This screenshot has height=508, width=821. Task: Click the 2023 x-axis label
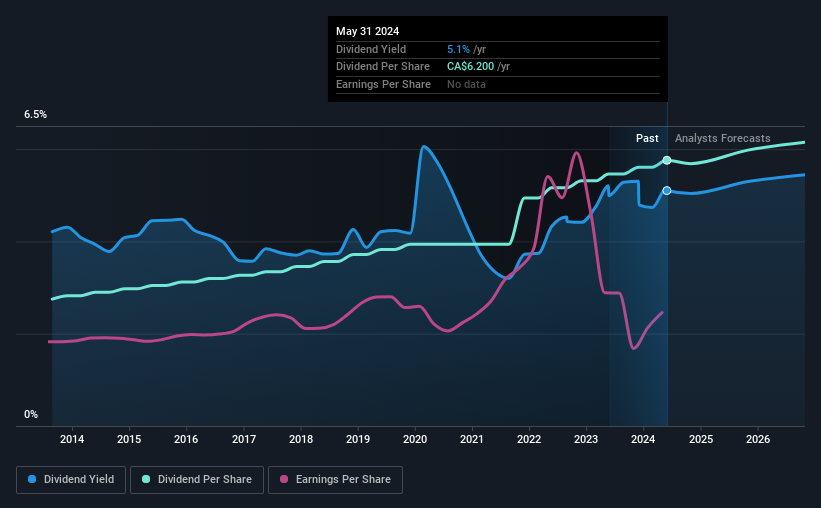[x=586, y=439]
